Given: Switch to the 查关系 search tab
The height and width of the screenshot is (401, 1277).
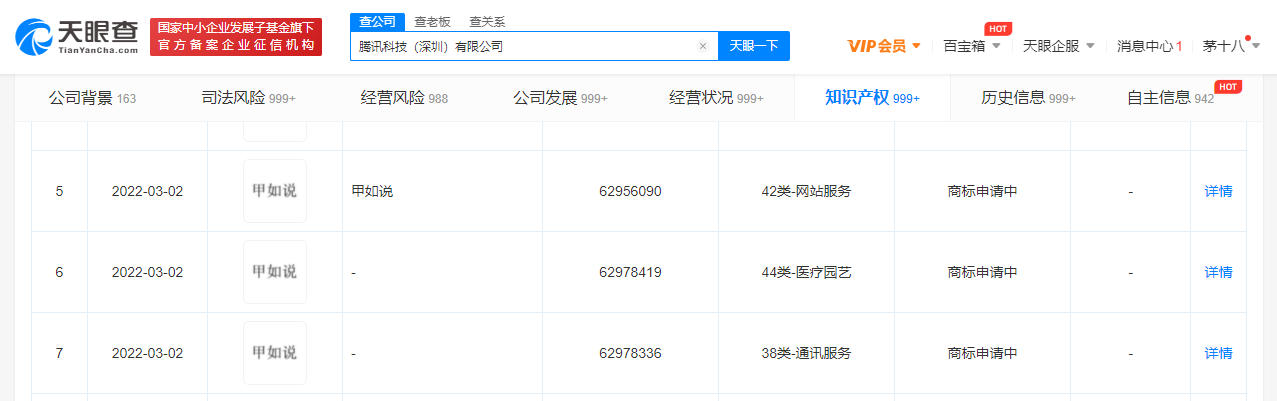Looking at the screenshot, I should pyautogui.click(x=487, y=21).
